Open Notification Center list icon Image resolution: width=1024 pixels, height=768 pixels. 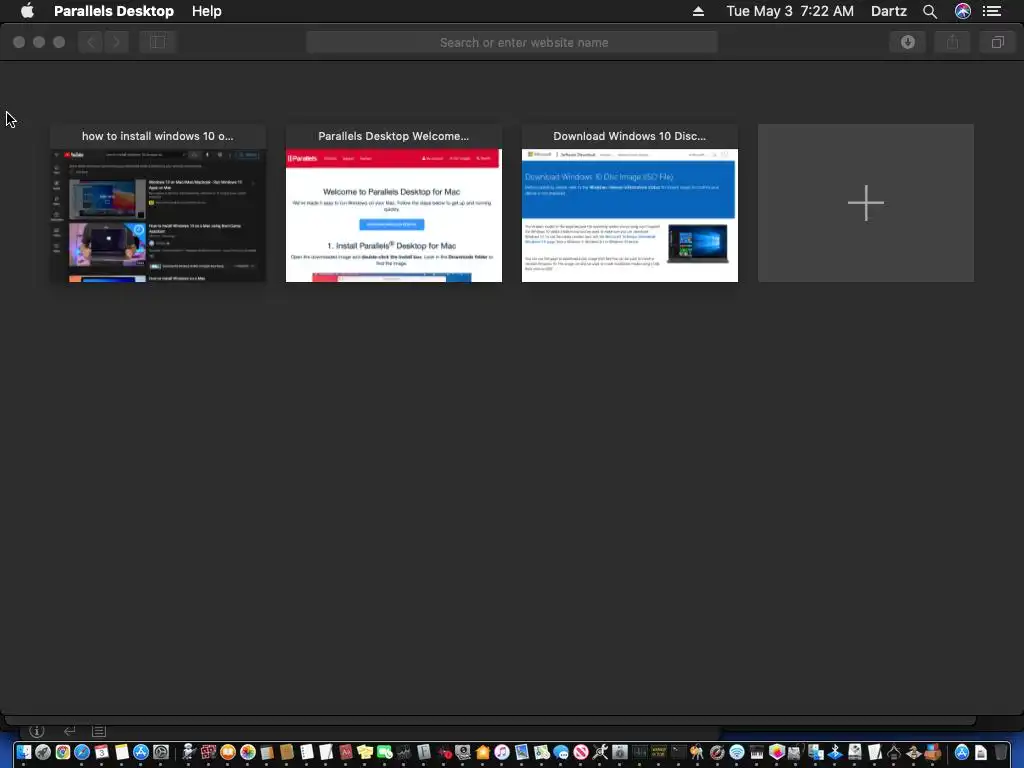click(992, 11)
